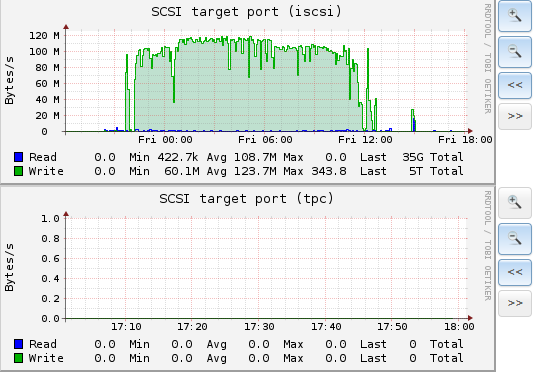Image resolution: width=539 pixels, height=390 pixels.
Task: Click 'Fri 00:00' axis label on iscsi graph
Action: pyautogui.click(x=165, y=140)
